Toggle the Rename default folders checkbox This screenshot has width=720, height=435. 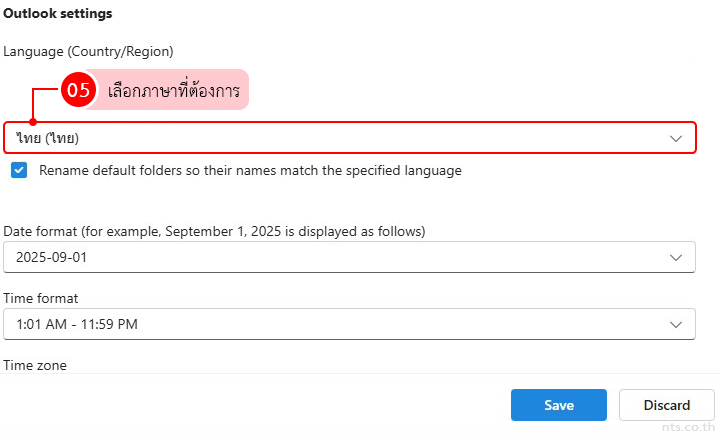19,170
